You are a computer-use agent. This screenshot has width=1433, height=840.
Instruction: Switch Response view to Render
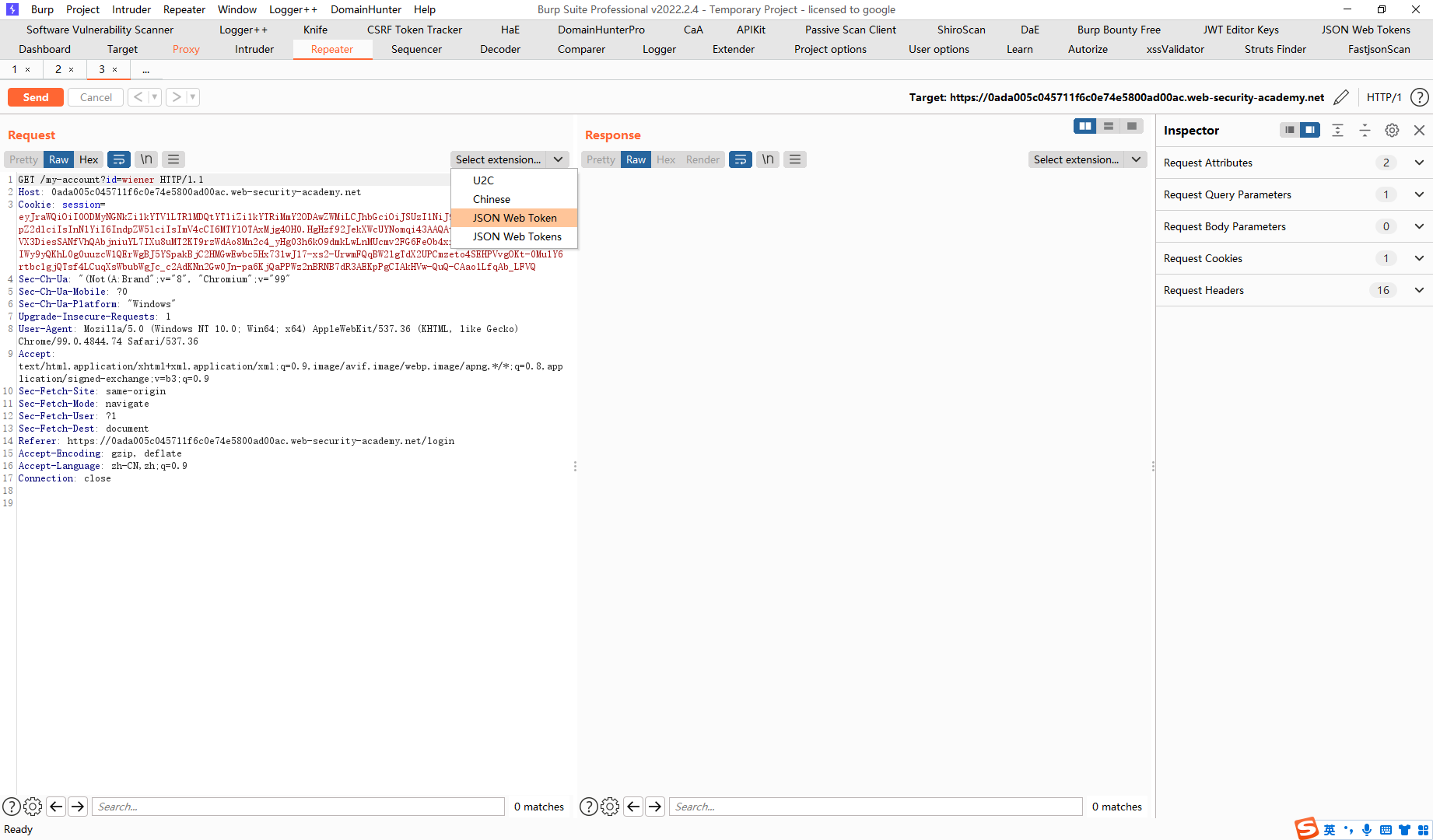[702, 159]
